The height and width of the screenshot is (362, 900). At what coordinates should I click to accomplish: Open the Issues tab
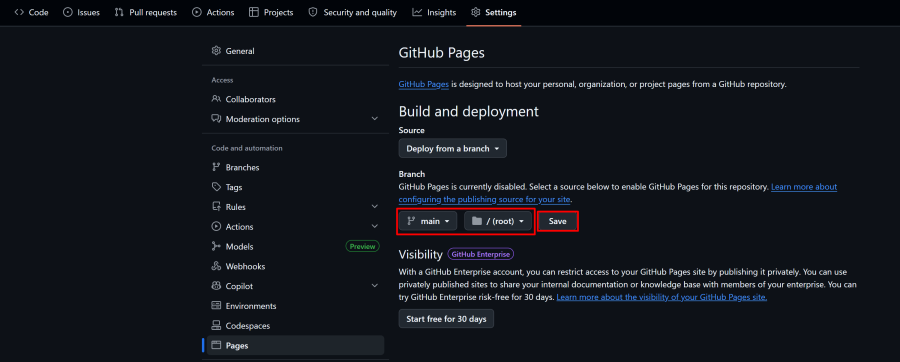81,12
